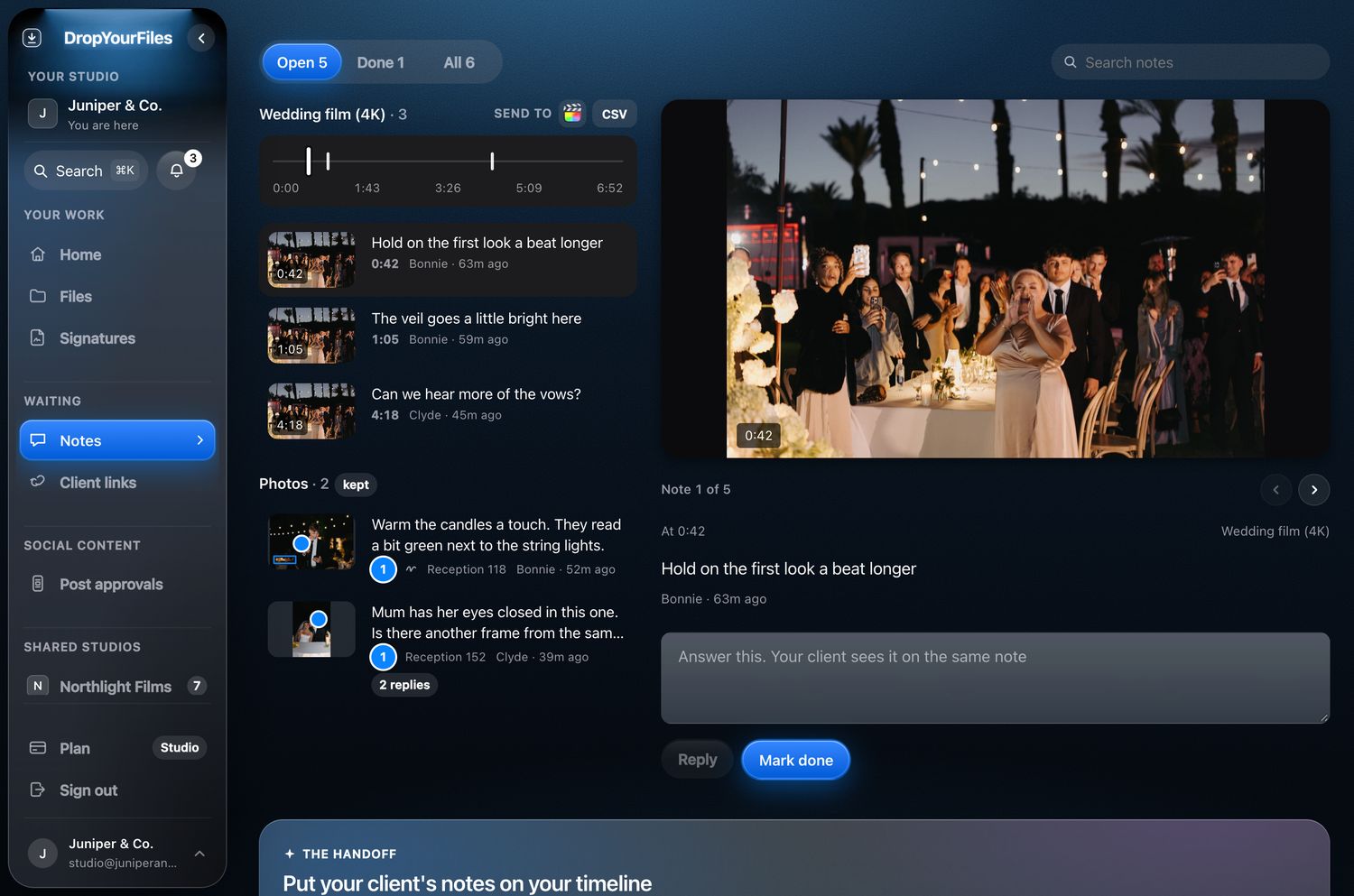The width and height of the screenshot is (1354, 896).
Task: Select 'The veil goes a little bright here' note
Action: pos(448,336)
